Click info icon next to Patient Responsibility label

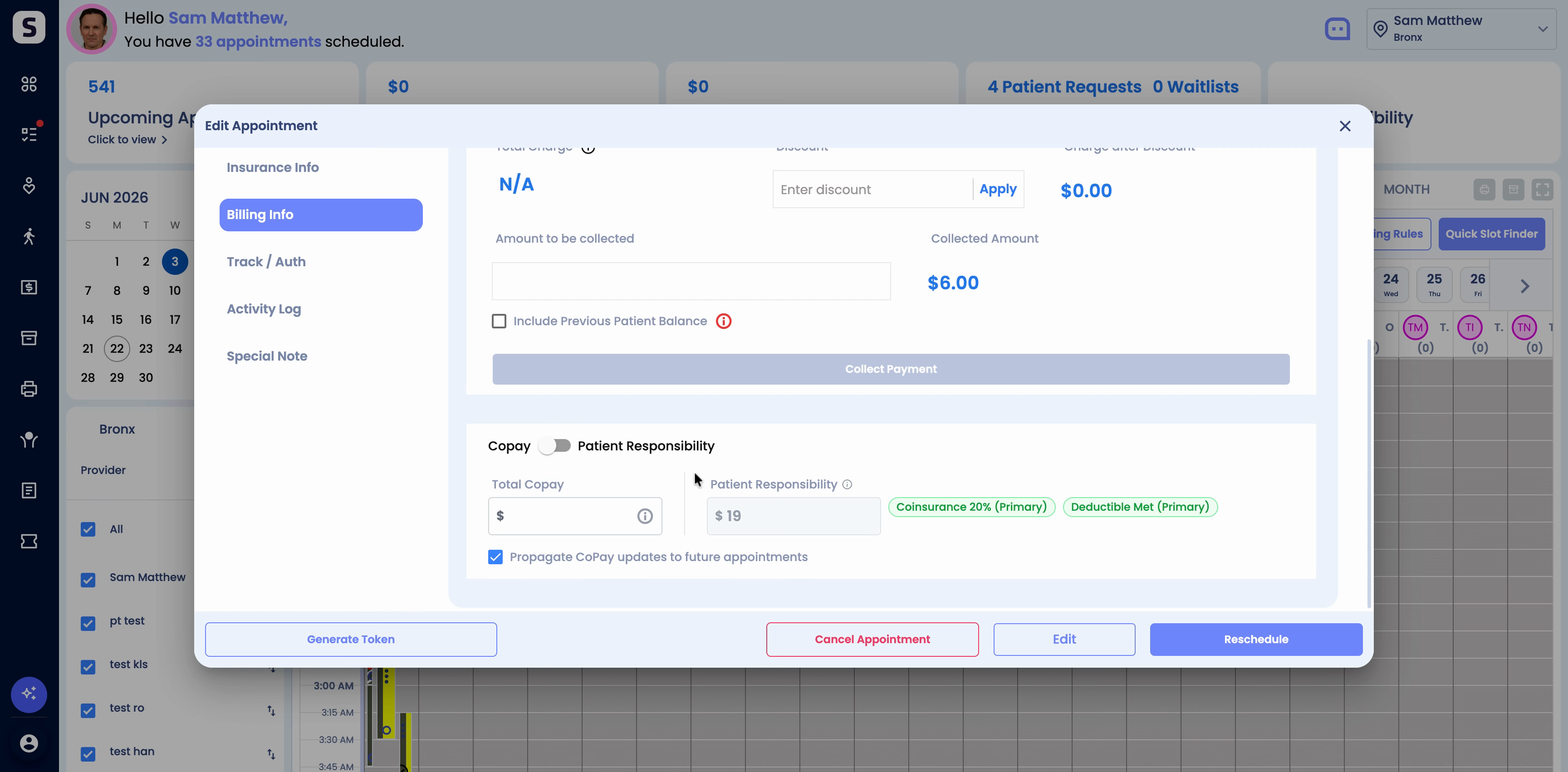847,484
